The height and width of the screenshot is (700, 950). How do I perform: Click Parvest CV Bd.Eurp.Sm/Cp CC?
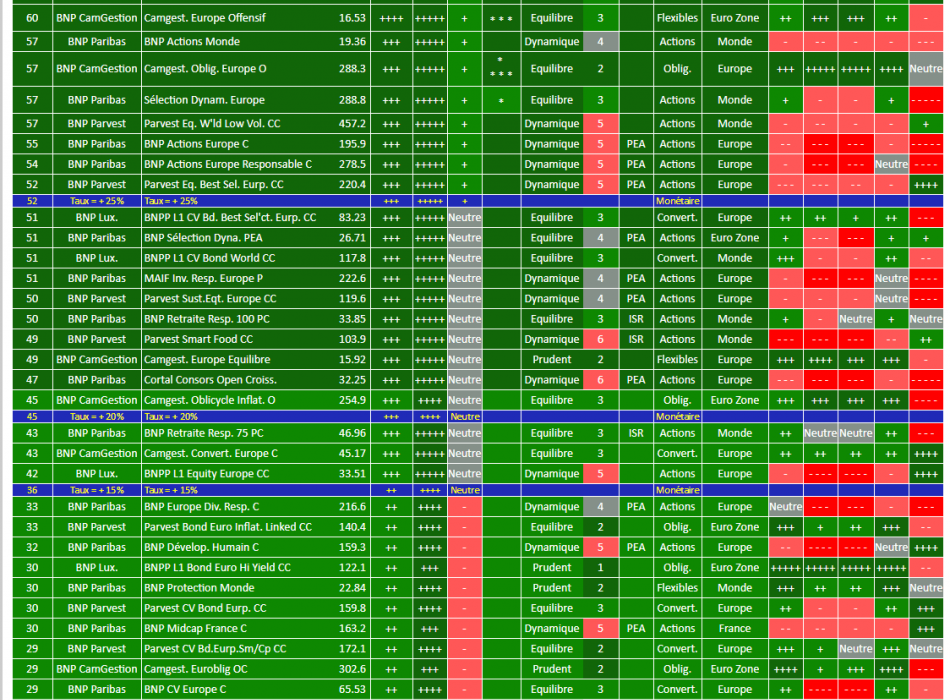[x=215, y=649]
